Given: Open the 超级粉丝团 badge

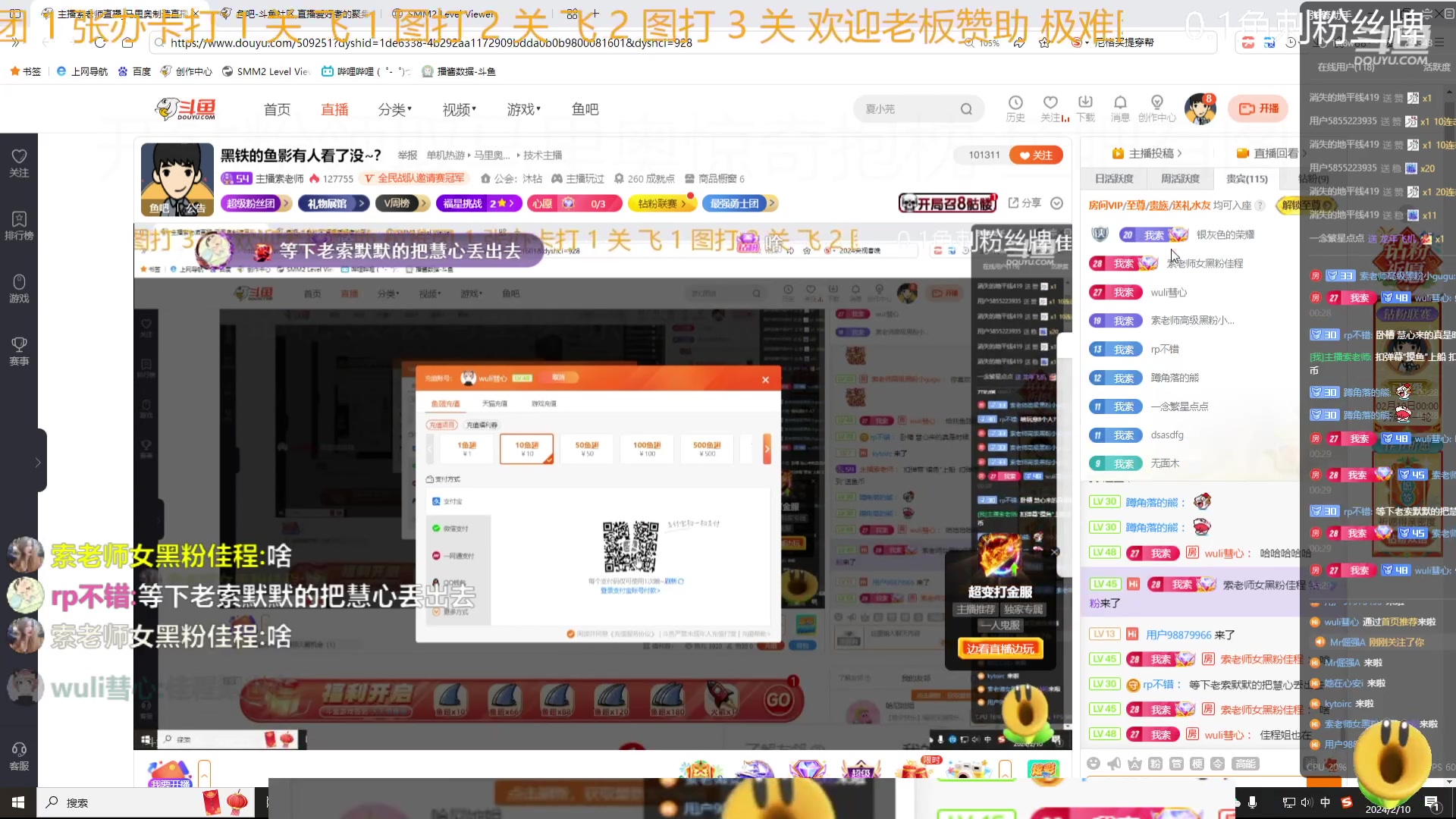Looking at the screenshot, I should tap(256, 203).
